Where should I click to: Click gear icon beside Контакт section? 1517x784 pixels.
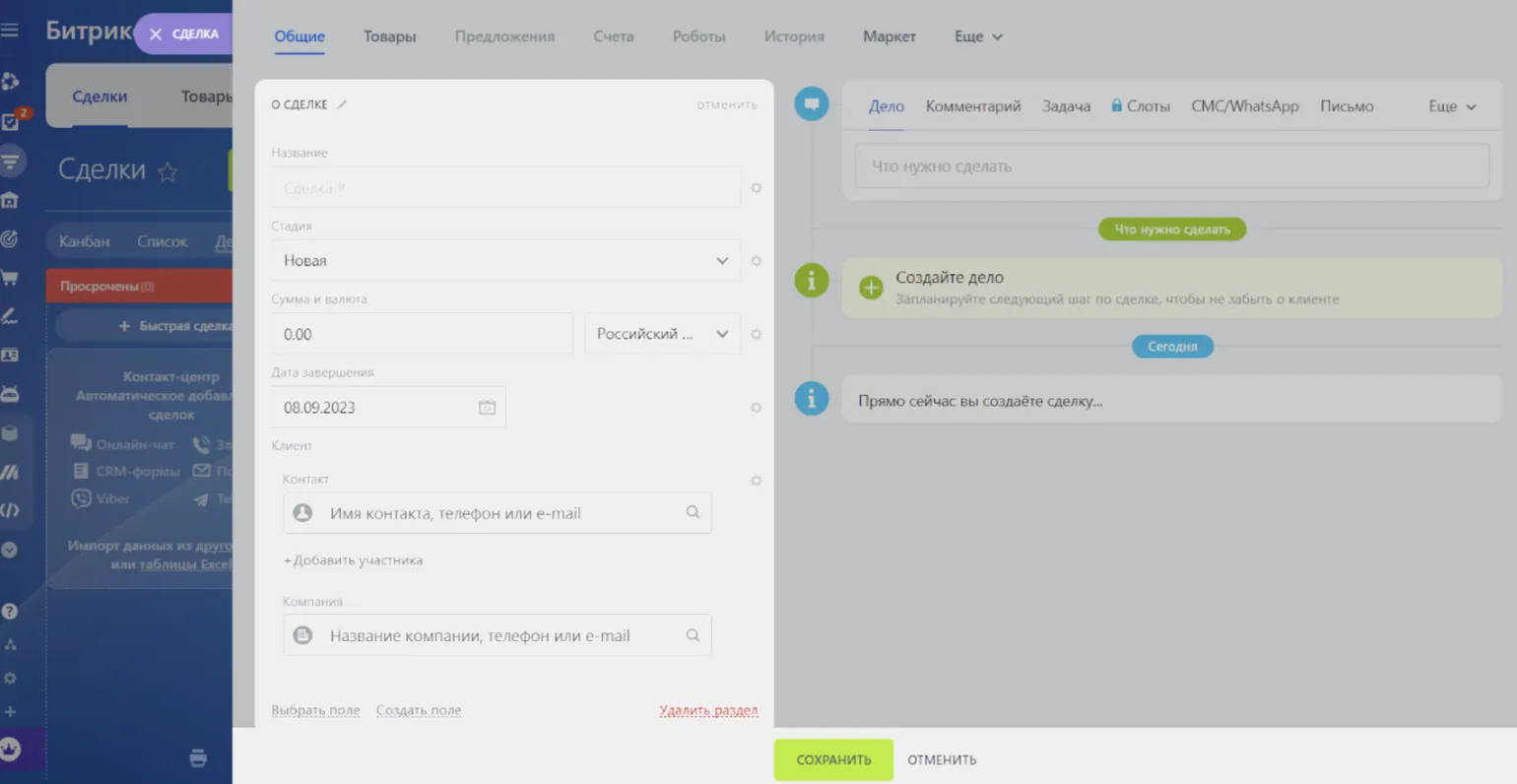point(756,481)
